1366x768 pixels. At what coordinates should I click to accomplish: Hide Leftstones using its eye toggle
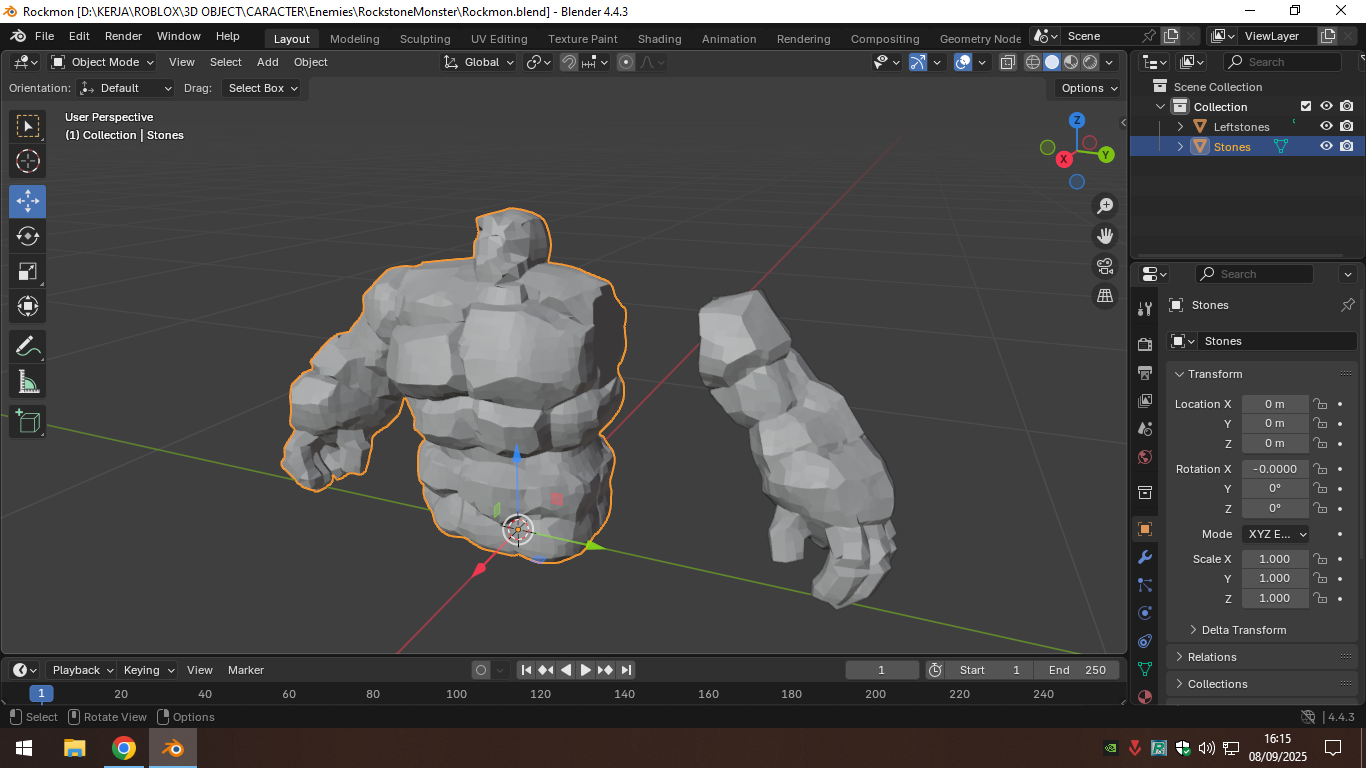click(1326, 126)
